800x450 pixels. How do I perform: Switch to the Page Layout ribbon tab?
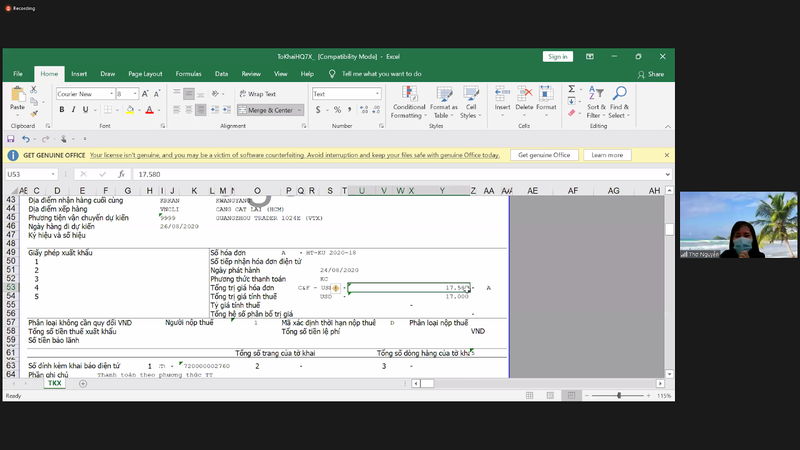[x=145, y=74]
